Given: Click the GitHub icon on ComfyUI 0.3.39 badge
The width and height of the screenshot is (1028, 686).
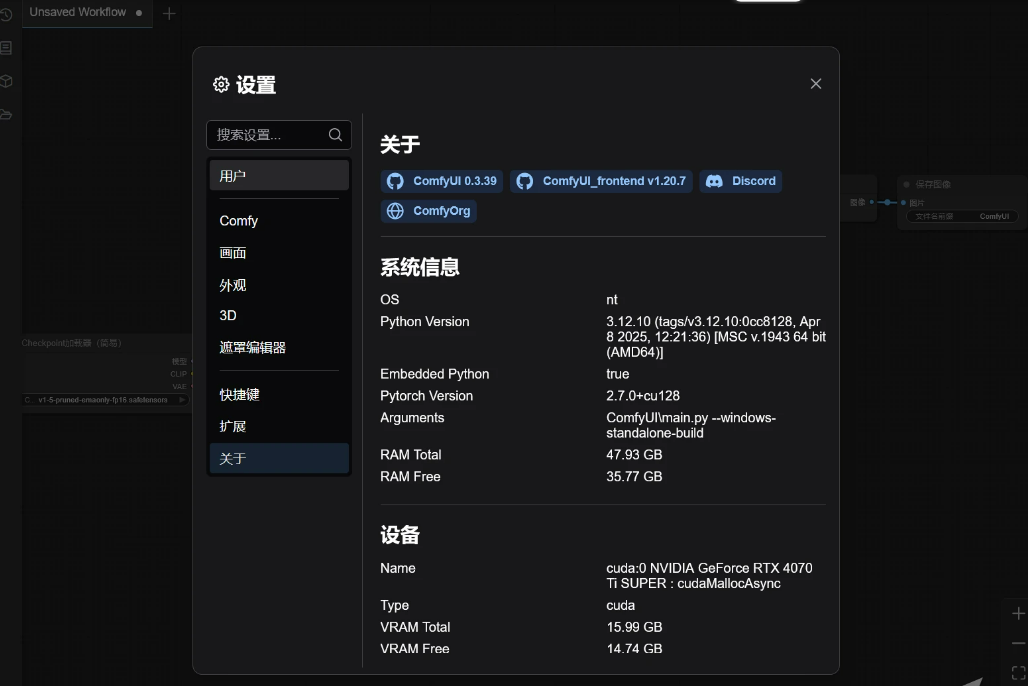Looking at the screenshot, I should (395, 181).
